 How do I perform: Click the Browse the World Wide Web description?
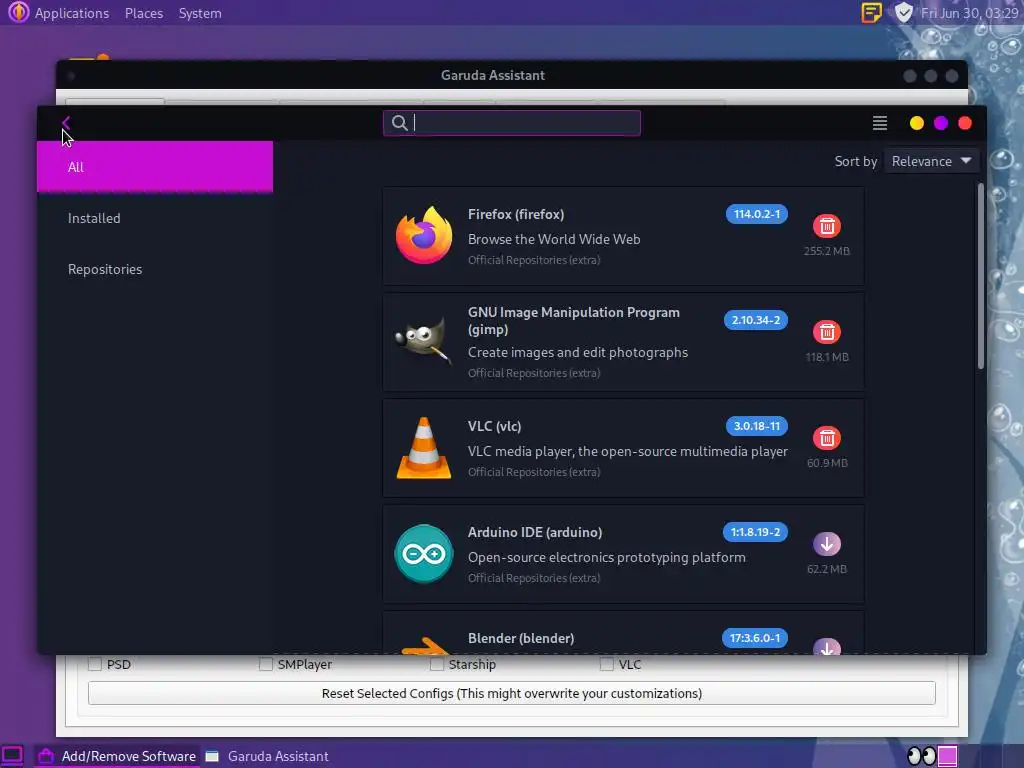pos(554,239)
